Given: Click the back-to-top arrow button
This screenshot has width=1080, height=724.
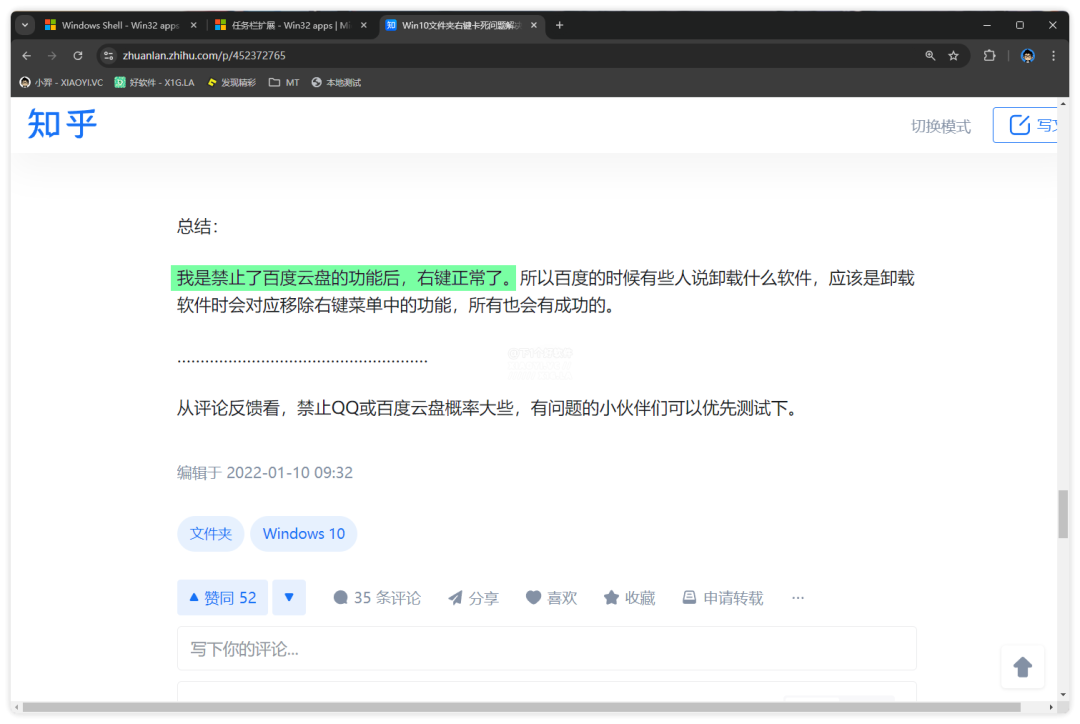Looking at the screenshot, I should 1023,667.
